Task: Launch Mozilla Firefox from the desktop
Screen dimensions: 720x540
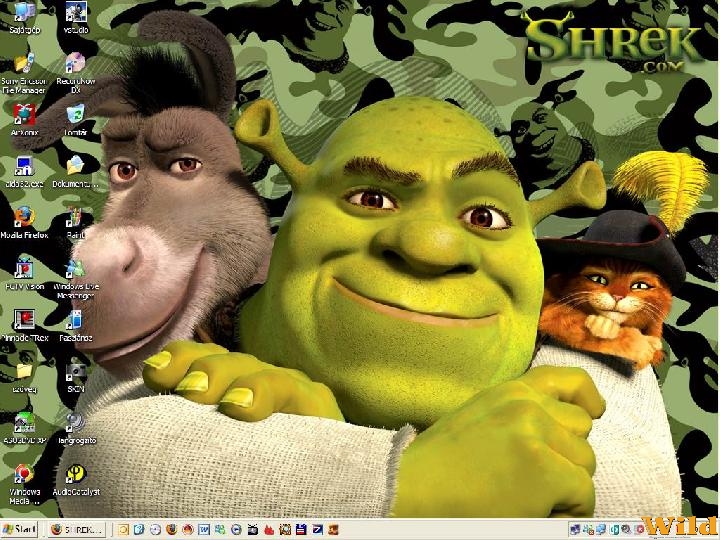Action: click(x=24, y=223)
